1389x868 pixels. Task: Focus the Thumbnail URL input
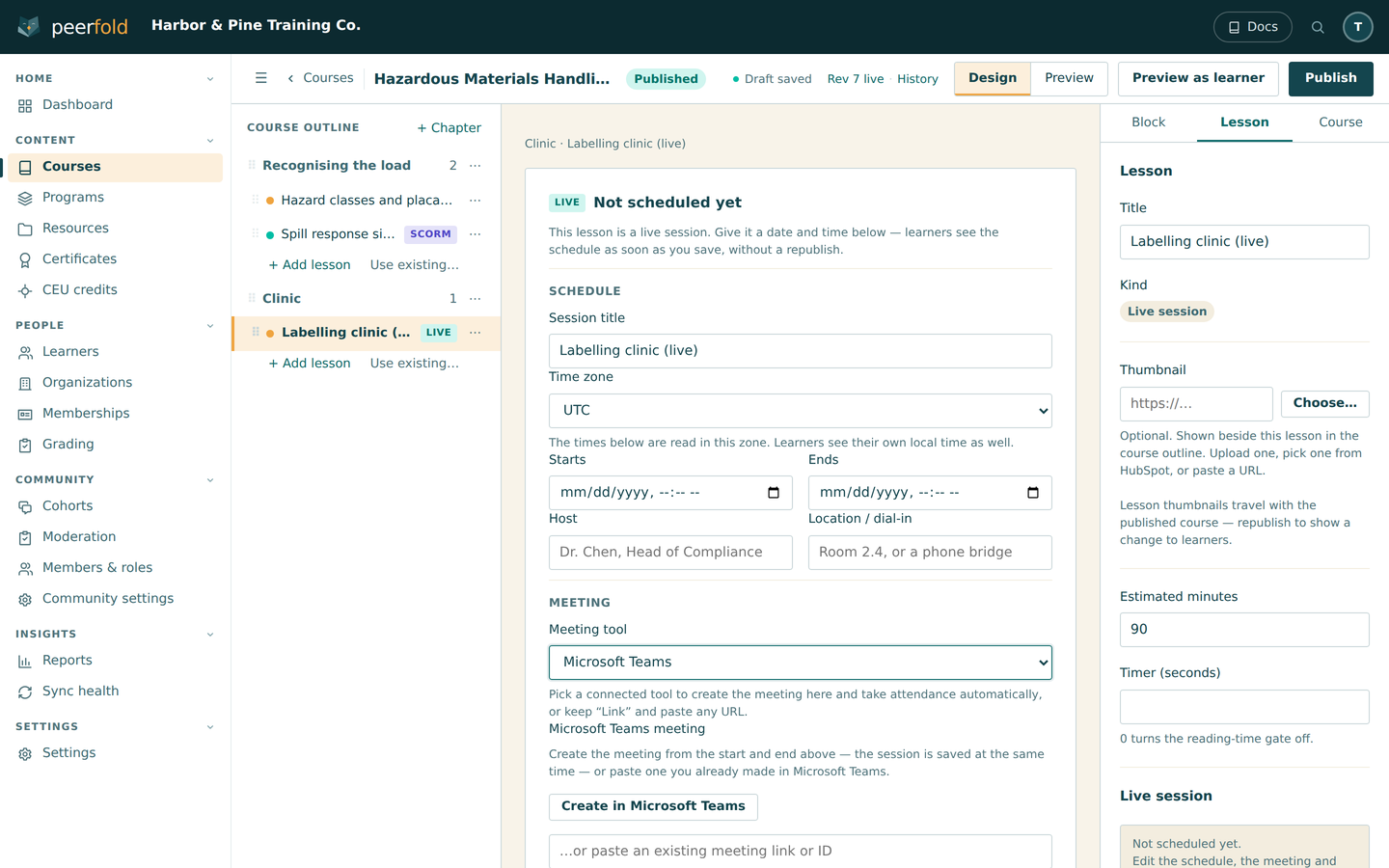[x=1196, y=404]
